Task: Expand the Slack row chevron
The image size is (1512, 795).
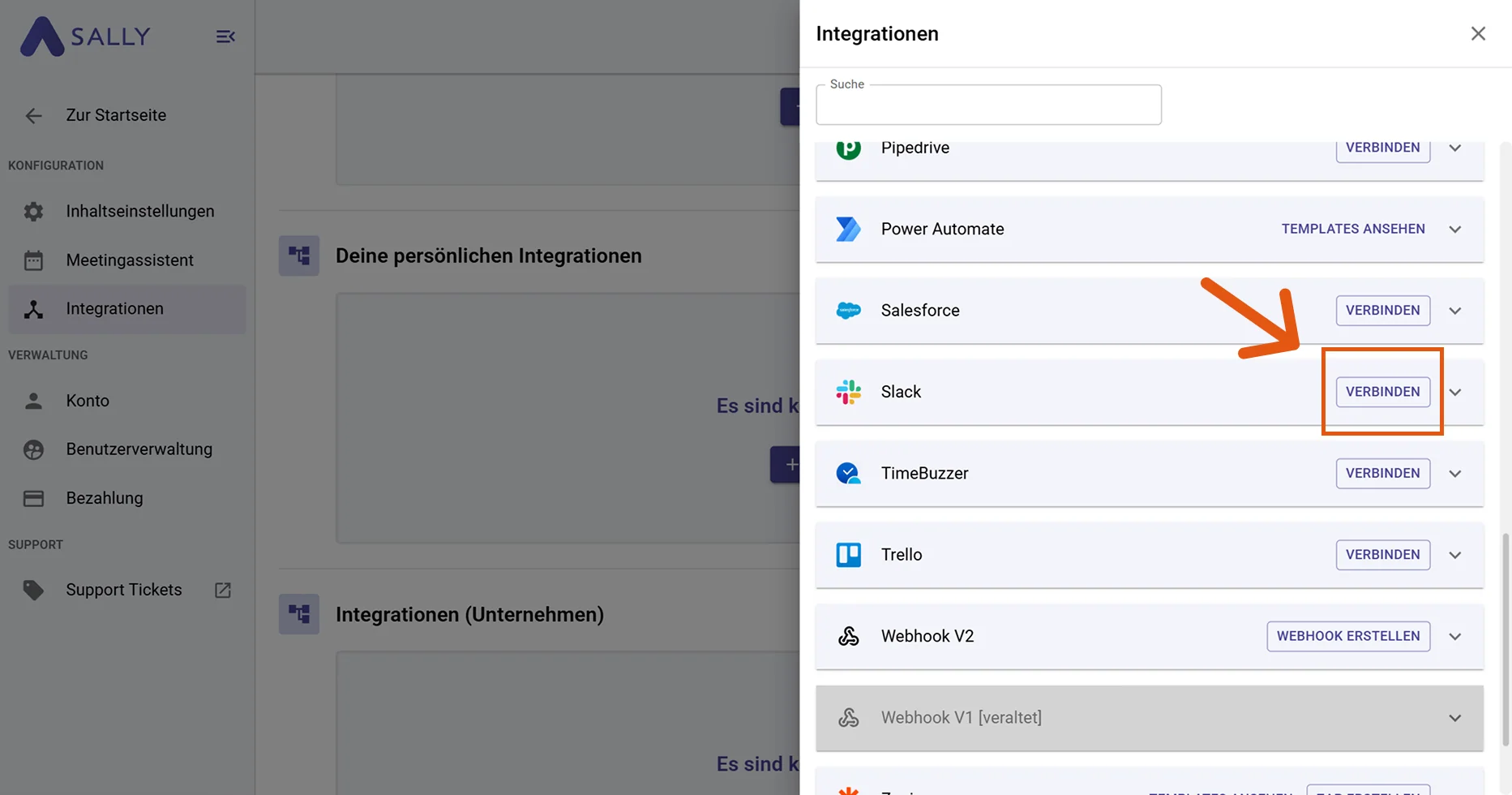Action: click(1455, 393)
